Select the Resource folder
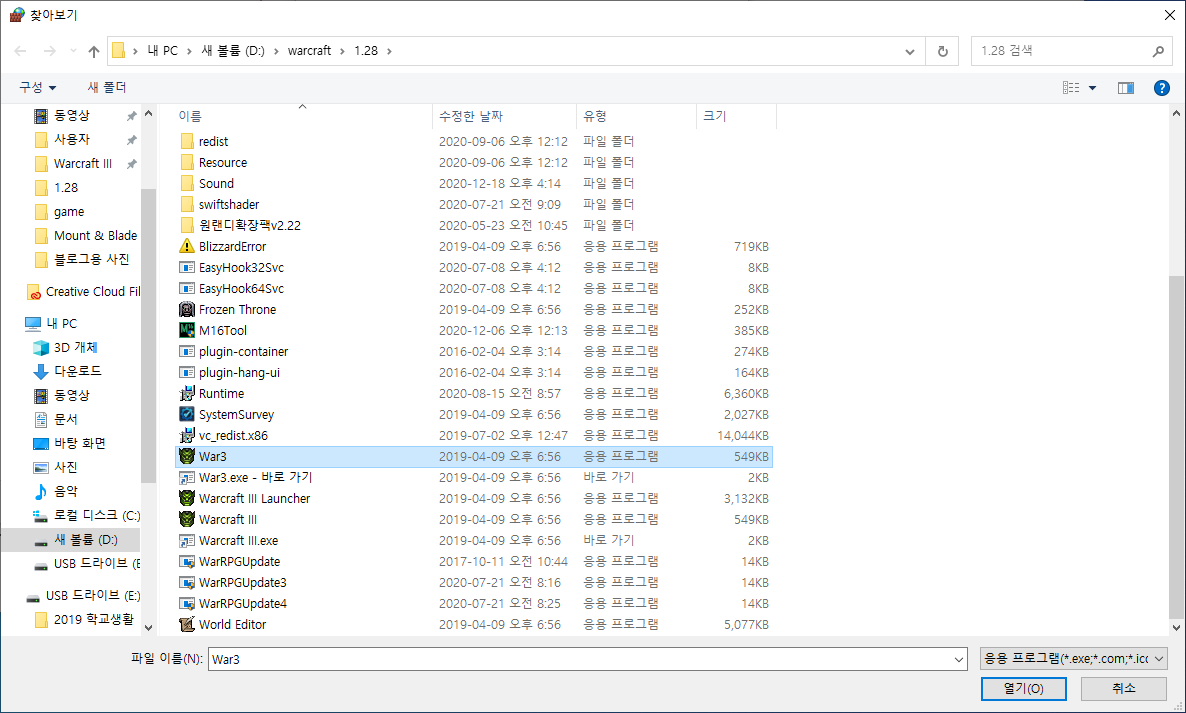This screenshot has height=713, width=1186. [x=474, y=163]
